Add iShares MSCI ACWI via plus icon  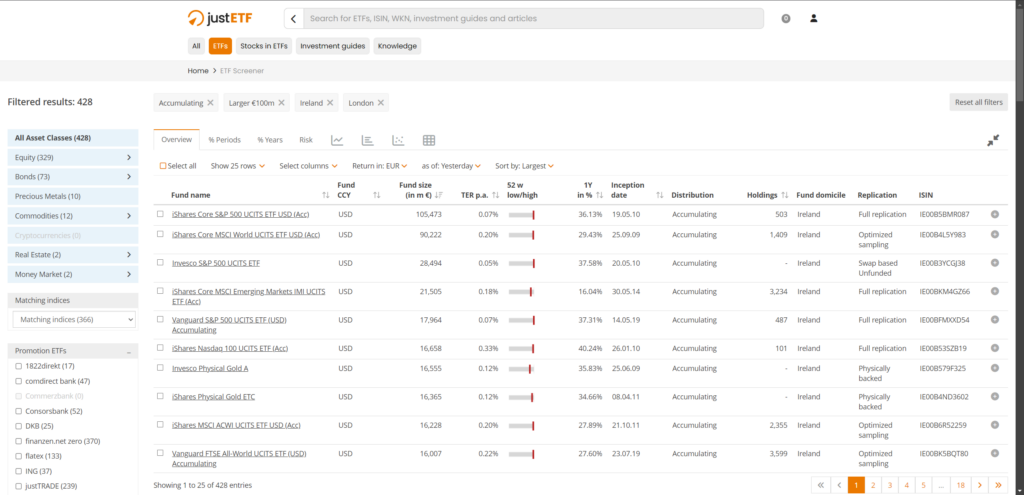(x=995, y=424)
